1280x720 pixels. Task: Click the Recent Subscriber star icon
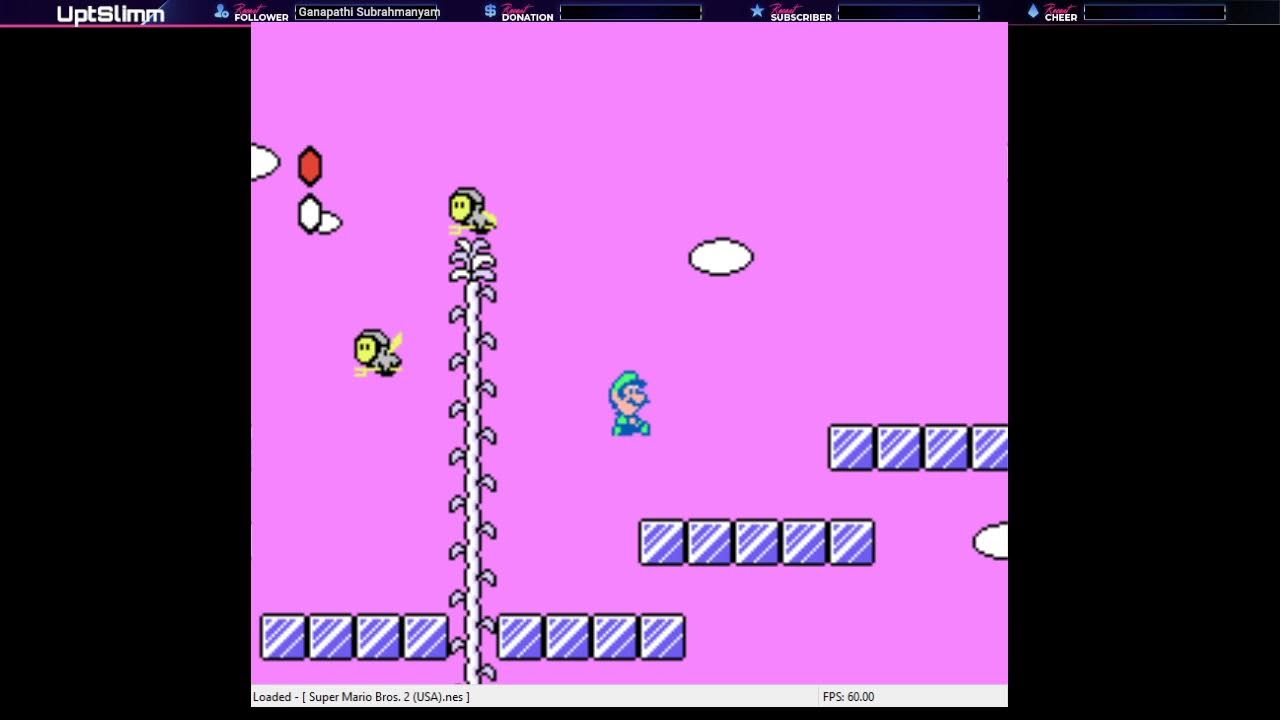click(757, 11)
